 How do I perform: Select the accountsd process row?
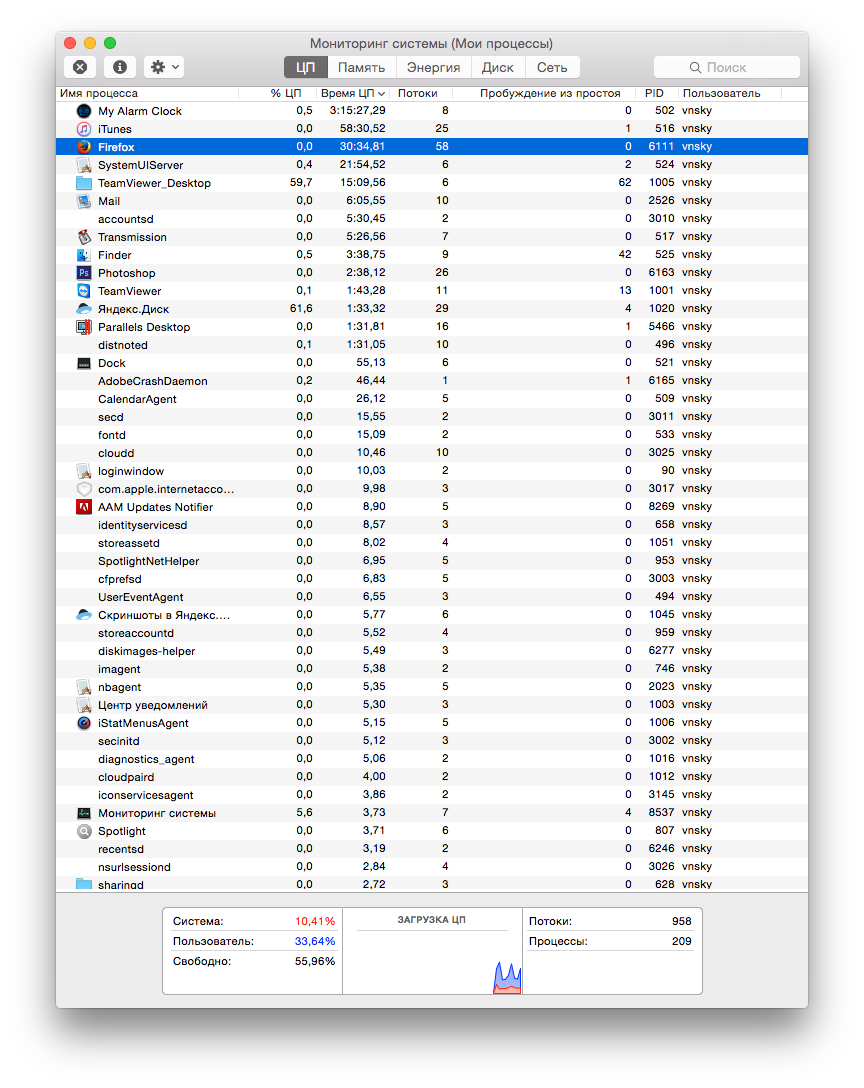coord(432,219)
